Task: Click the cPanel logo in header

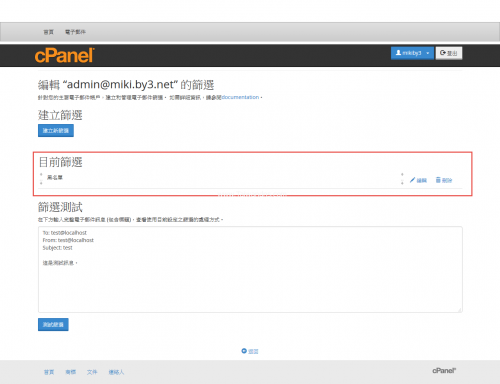Action: click(65, 55)
